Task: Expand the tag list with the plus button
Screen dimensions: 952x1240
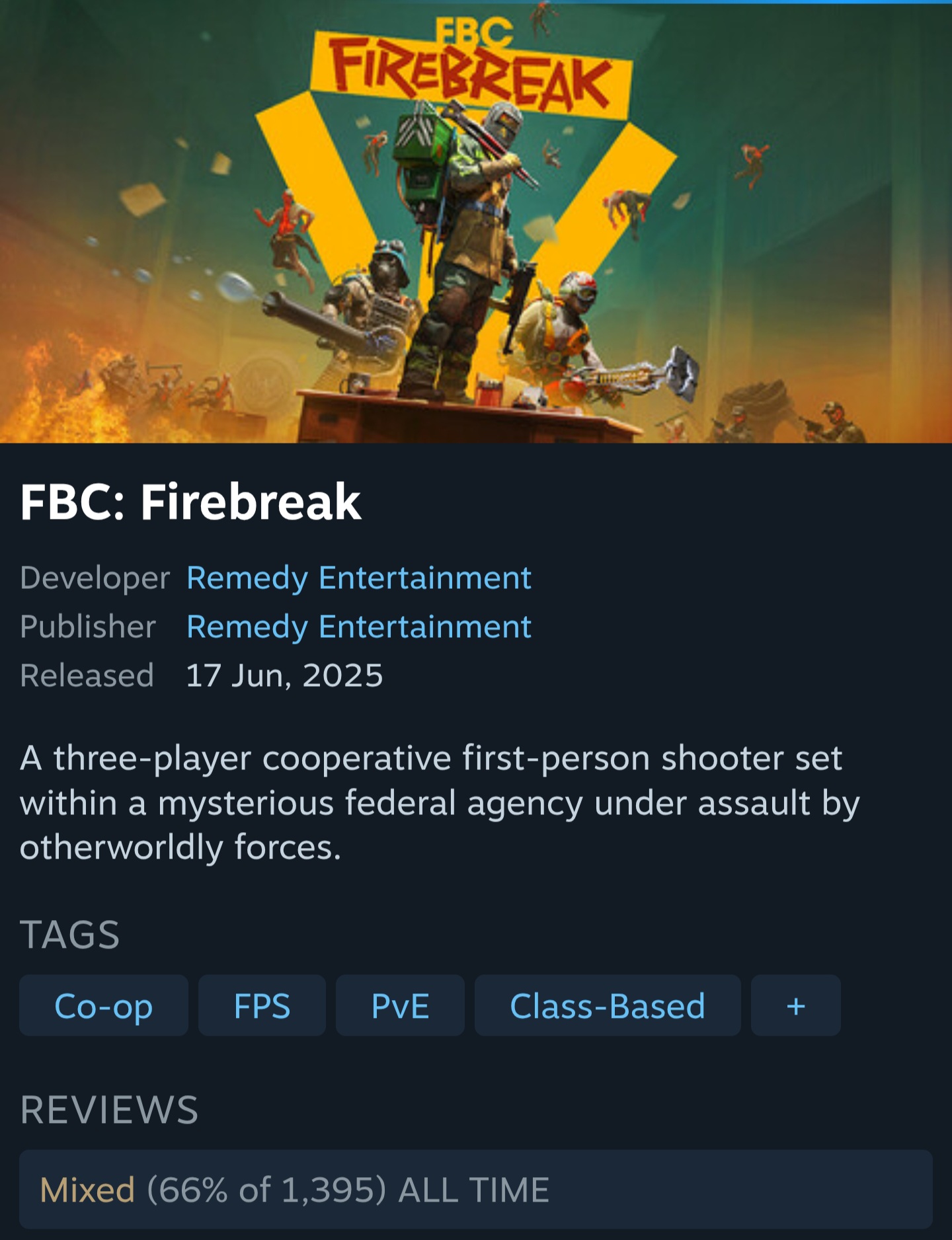Action: point(795,1005)
